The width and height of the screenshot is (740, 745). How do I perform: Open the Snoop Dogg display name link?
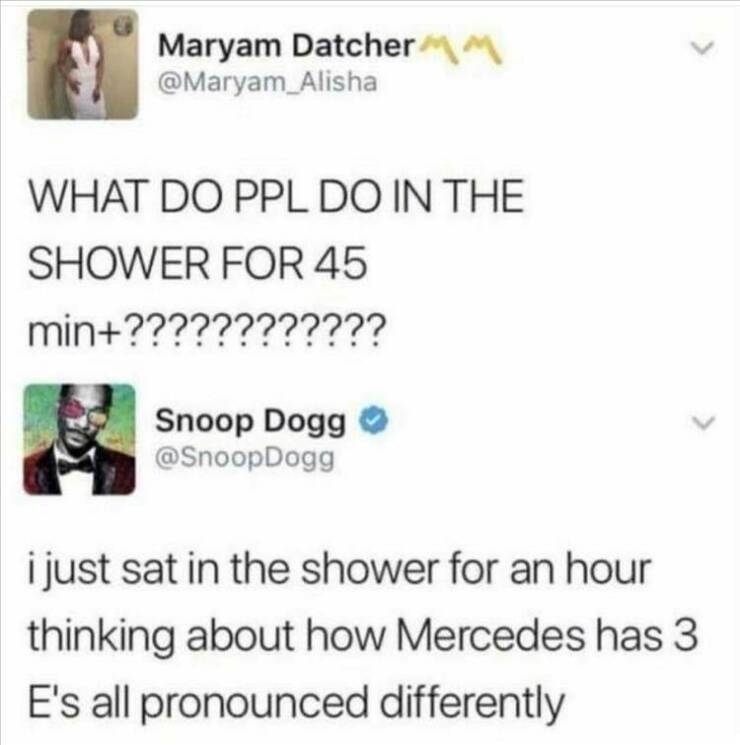tap(250, 421)
